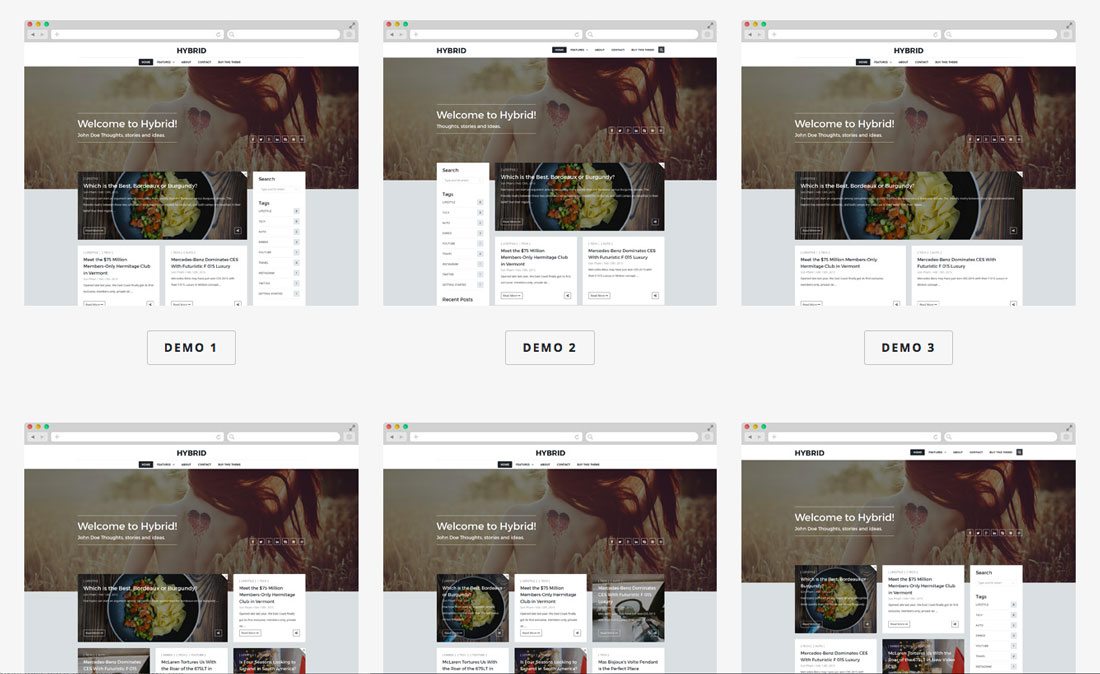Viewport: 1100px width, 674px height.
Task: Open the DEMO 3 button
Action: pyautogui.click(x=908, y=347)
